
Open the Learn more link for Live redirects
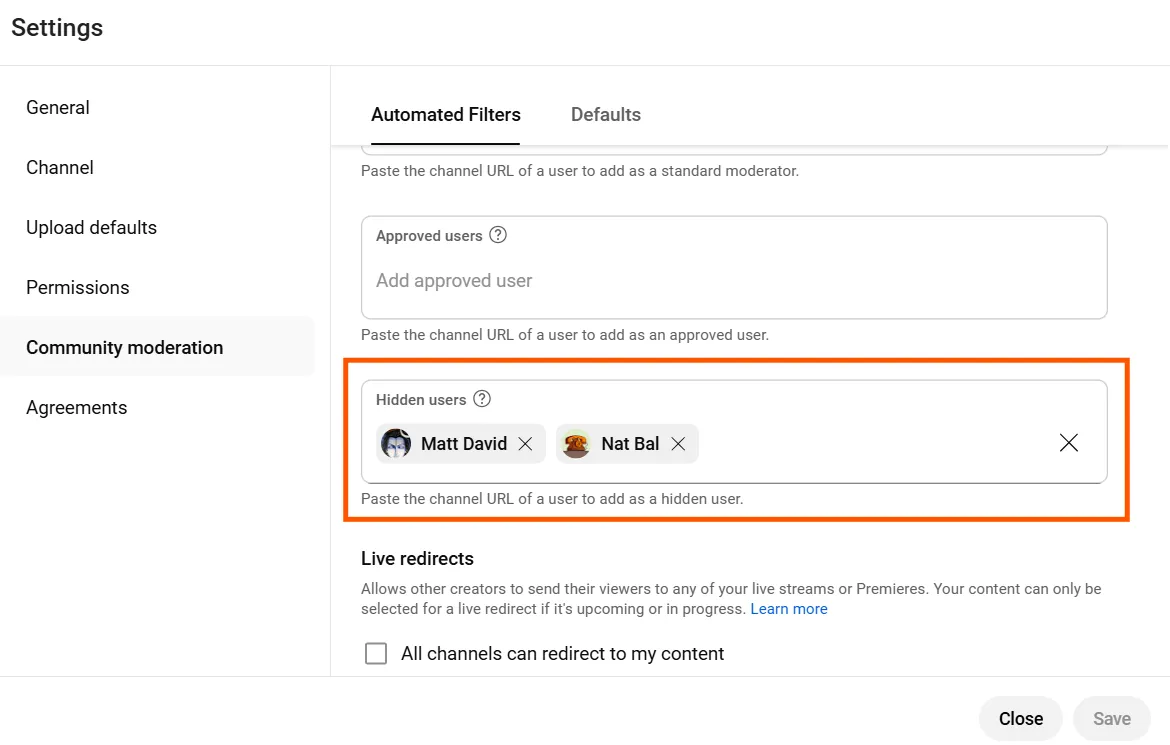(789, 608)
